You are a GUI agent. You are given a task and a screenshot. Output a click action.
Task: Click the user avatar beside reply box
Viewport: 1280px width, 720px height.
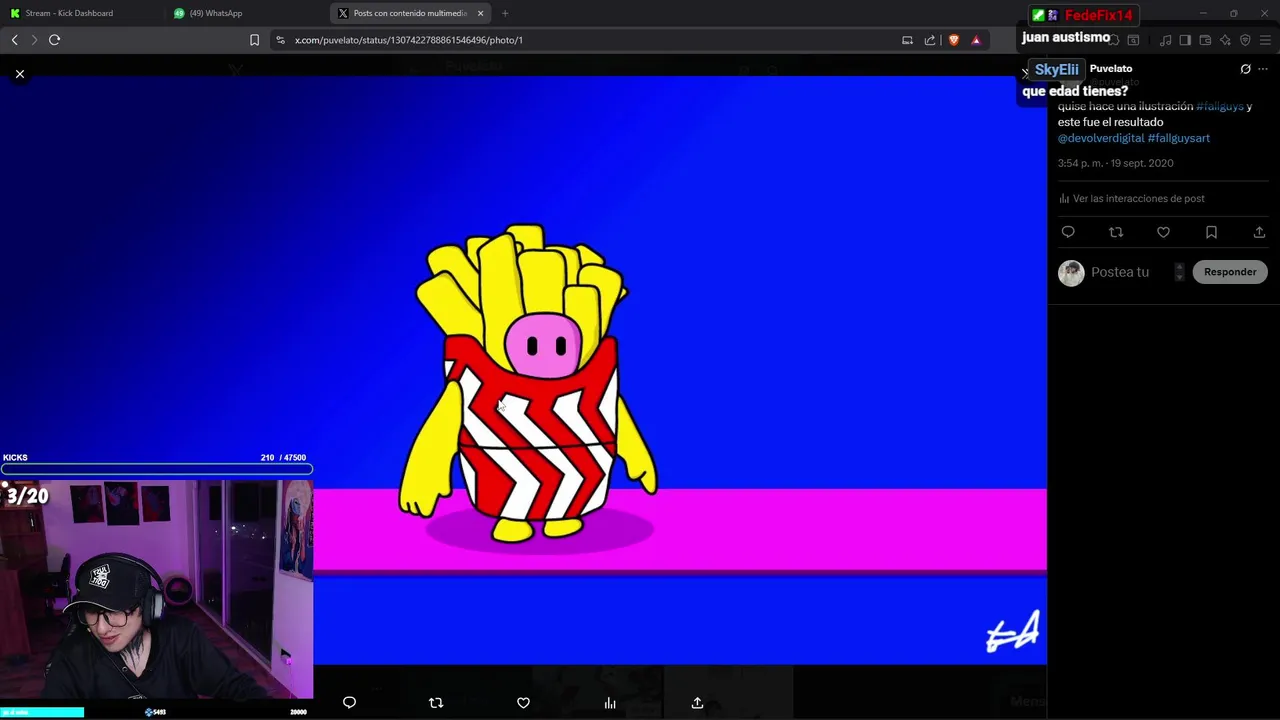[1071, 273]
